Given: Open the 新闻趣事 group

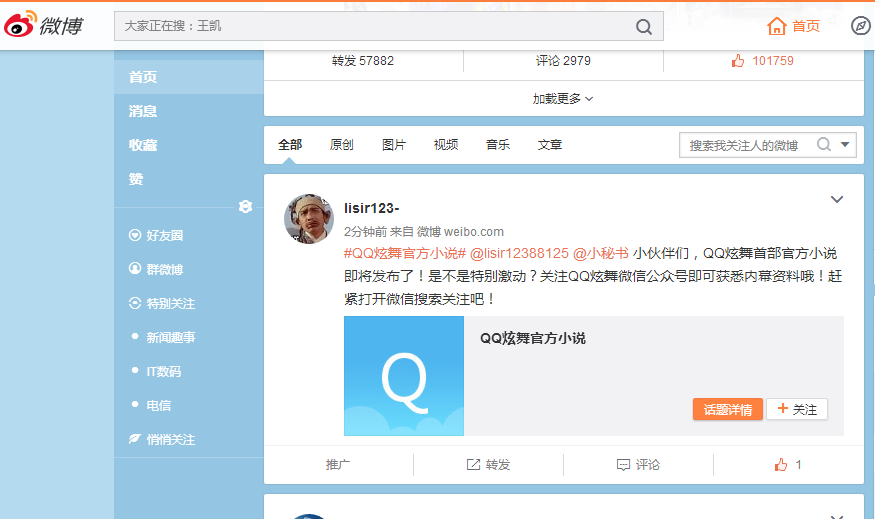Looking at the screenshot, I should tap(171, 337).
